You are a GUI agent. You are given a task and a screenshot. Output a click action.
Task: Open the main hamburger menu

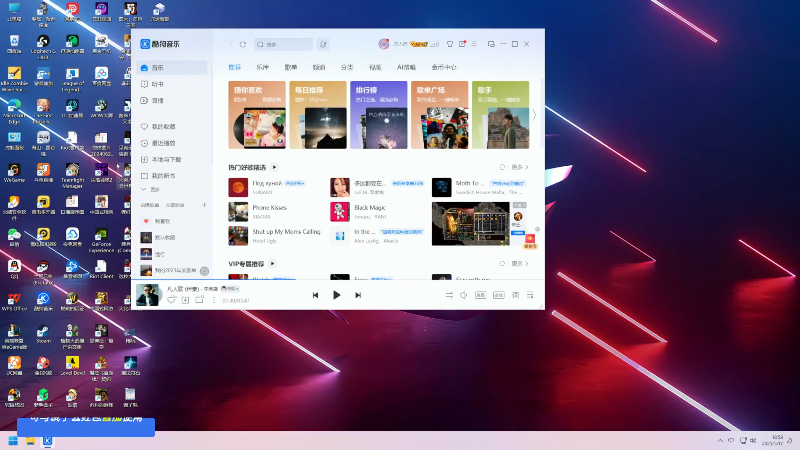coord(474,44)
